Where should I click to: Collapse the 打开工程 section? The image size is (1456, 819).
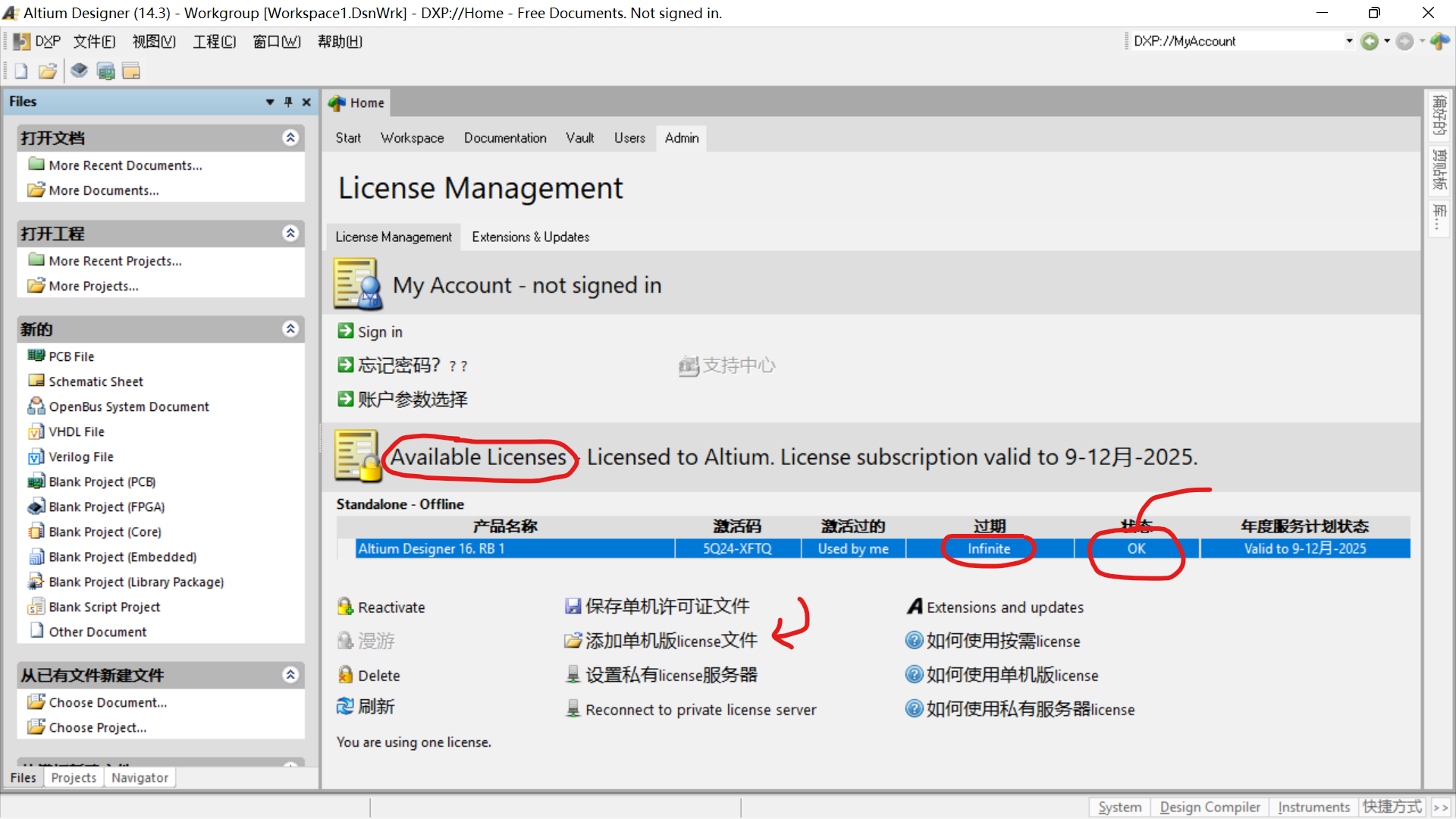point(290,233)
